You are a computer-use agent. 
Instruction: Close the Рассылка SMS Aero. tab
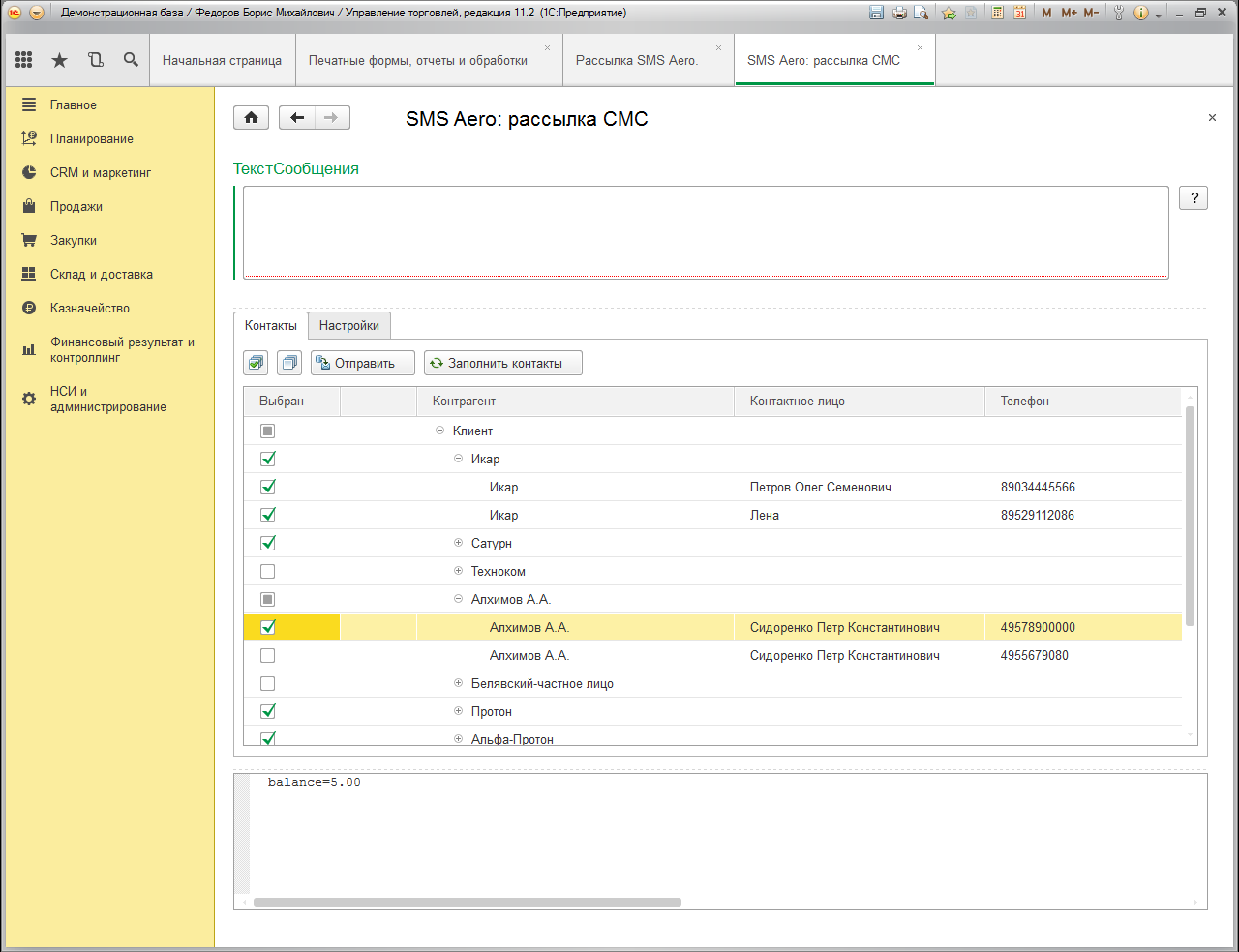(718, 47)
